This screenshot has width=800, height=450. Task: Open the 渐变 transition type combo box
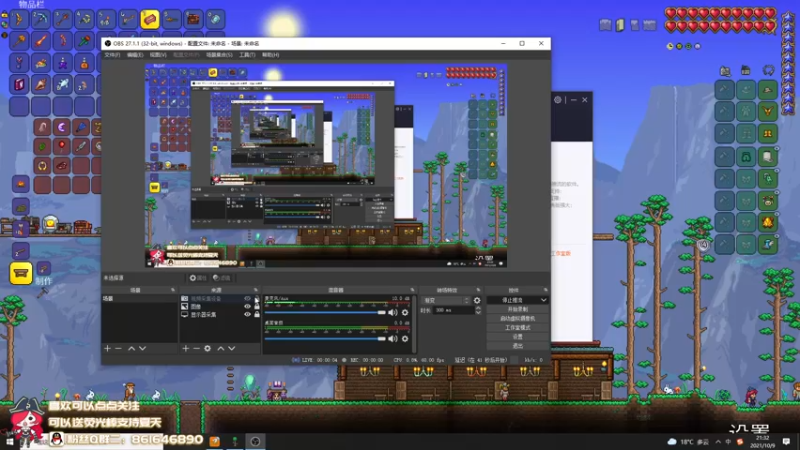[x=446, y=301]
